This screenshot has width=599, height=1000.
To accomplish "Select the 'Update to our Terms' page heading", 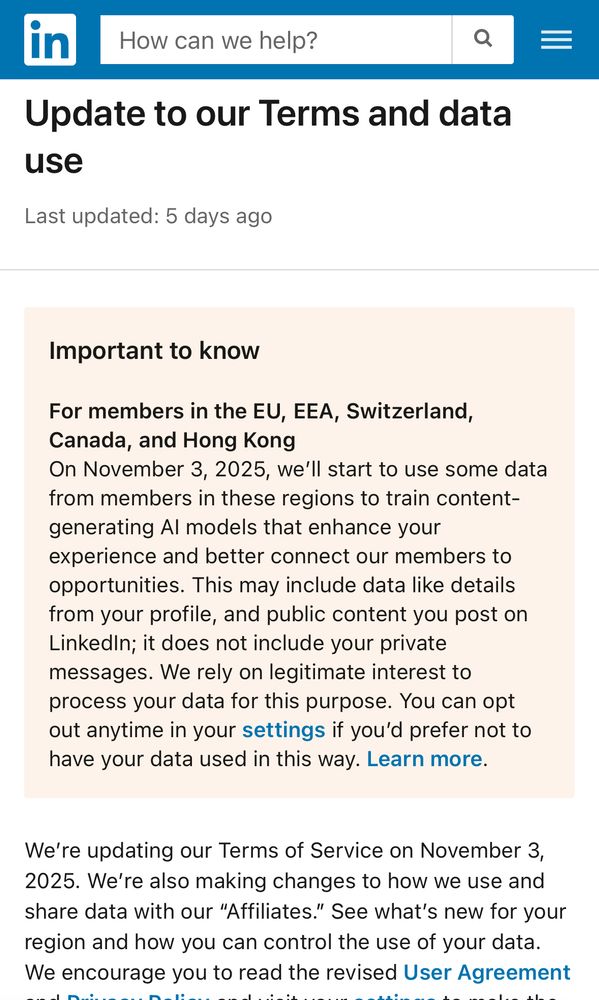I will 269,136.
